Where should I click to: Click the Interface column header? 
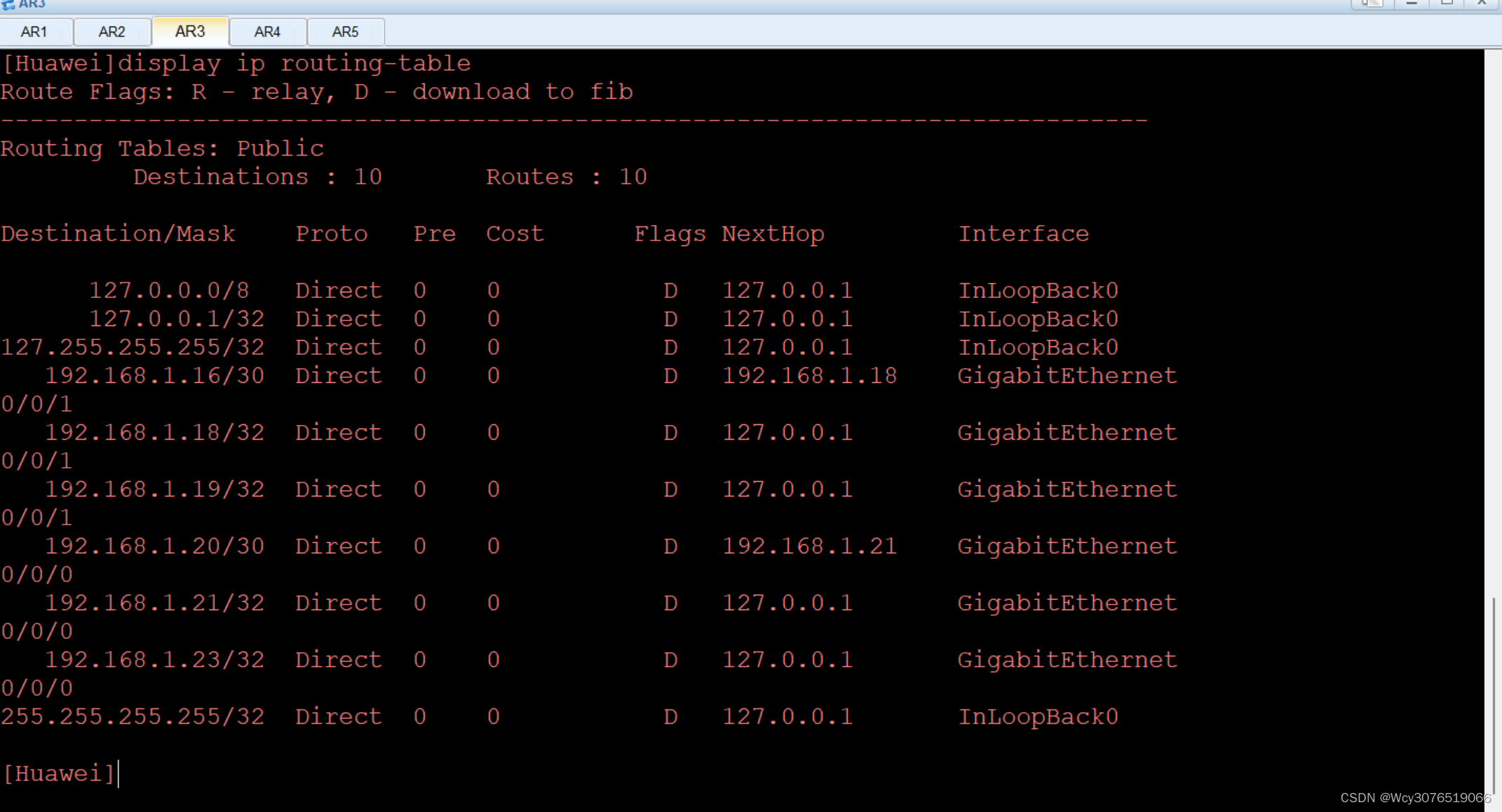pos(1024,234)
